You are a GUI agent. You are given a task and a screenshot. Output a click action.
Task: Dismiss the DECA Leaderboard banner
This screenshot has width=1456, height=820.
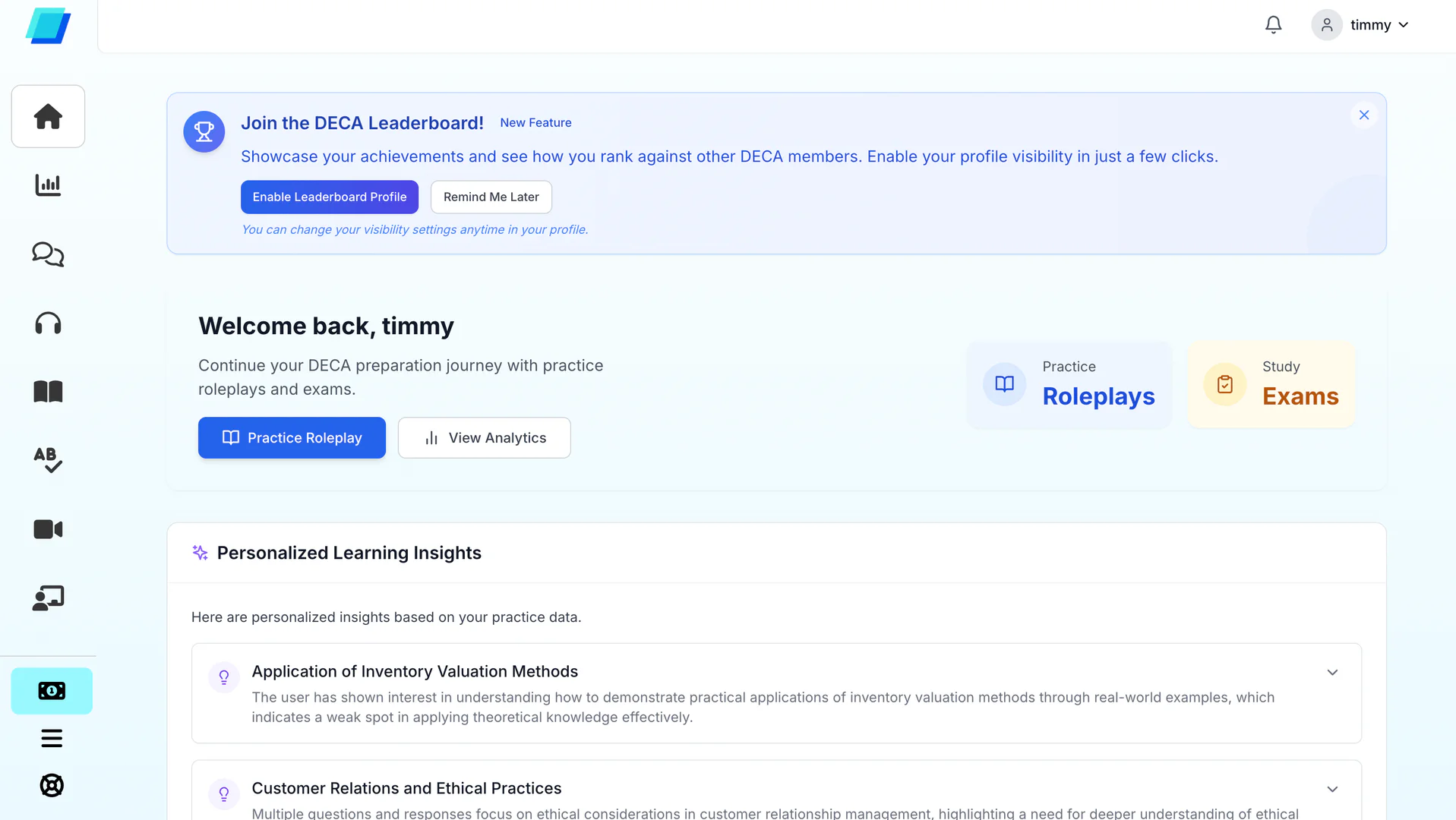(1363, 115)
